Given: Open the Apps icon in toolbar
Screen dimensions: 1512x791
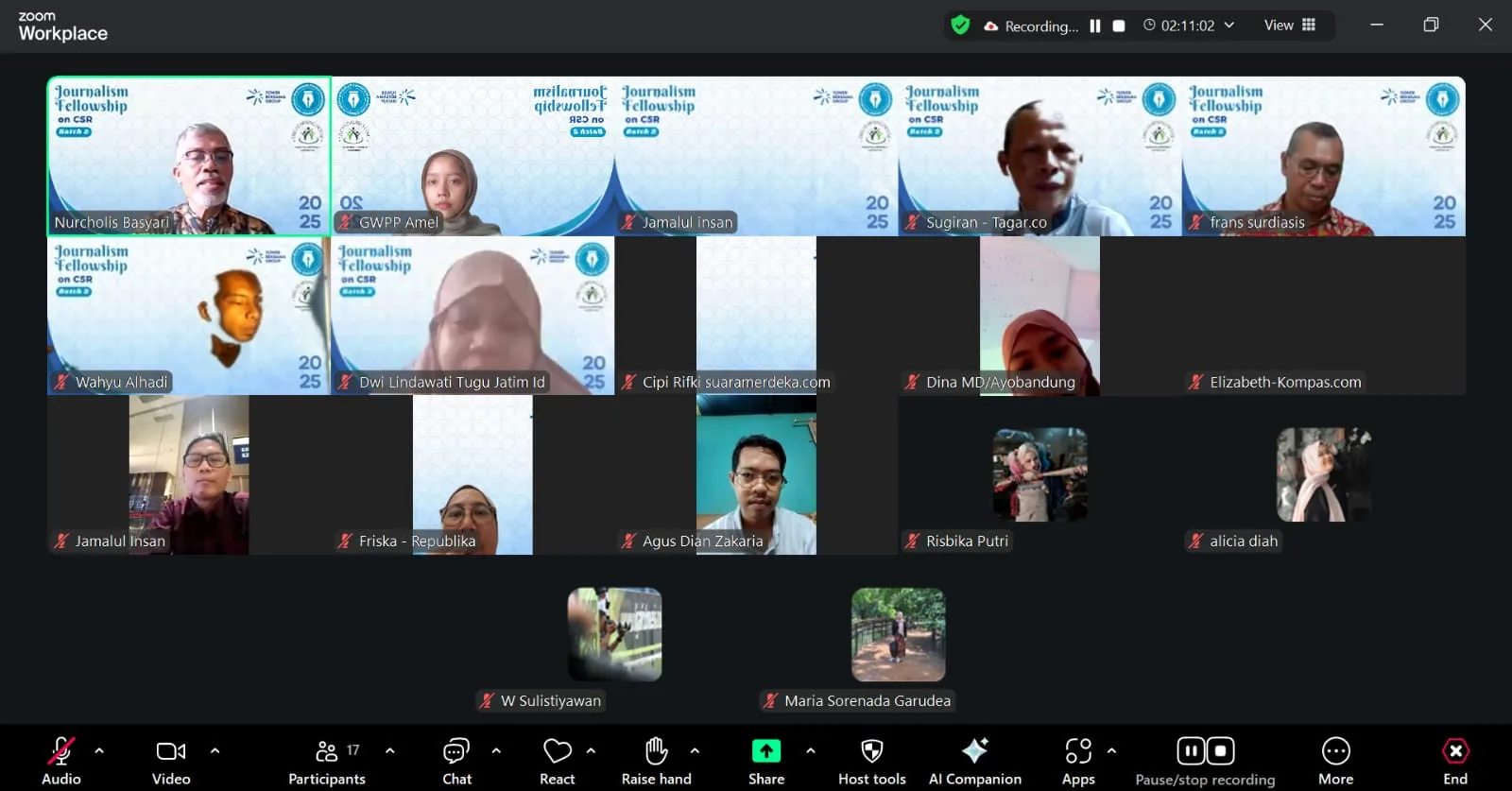Looking at the screenshot, I should (x=1078, y=751).
